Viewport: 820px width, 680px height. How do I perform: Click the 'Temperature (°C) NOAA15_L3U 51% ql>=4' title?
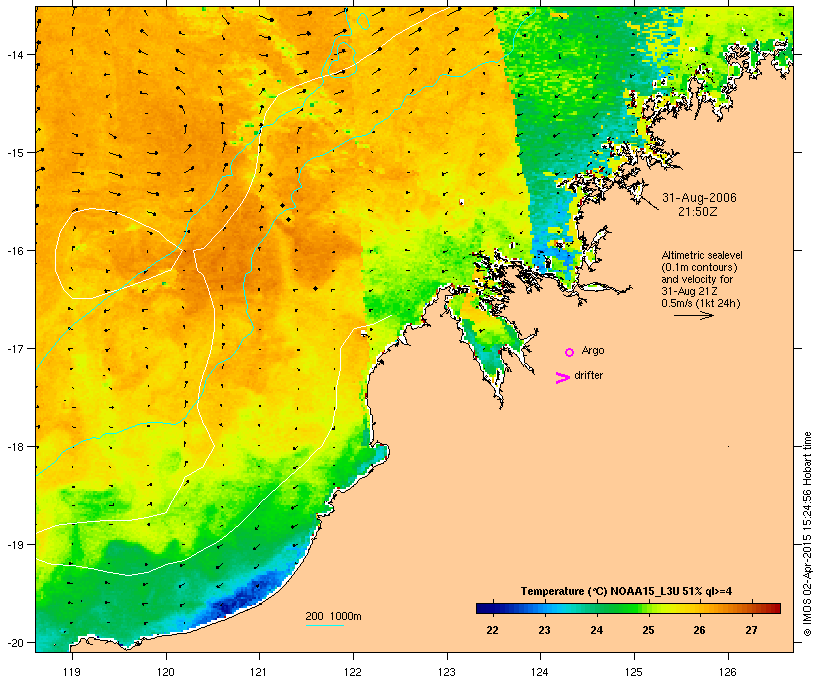point(626,591)
